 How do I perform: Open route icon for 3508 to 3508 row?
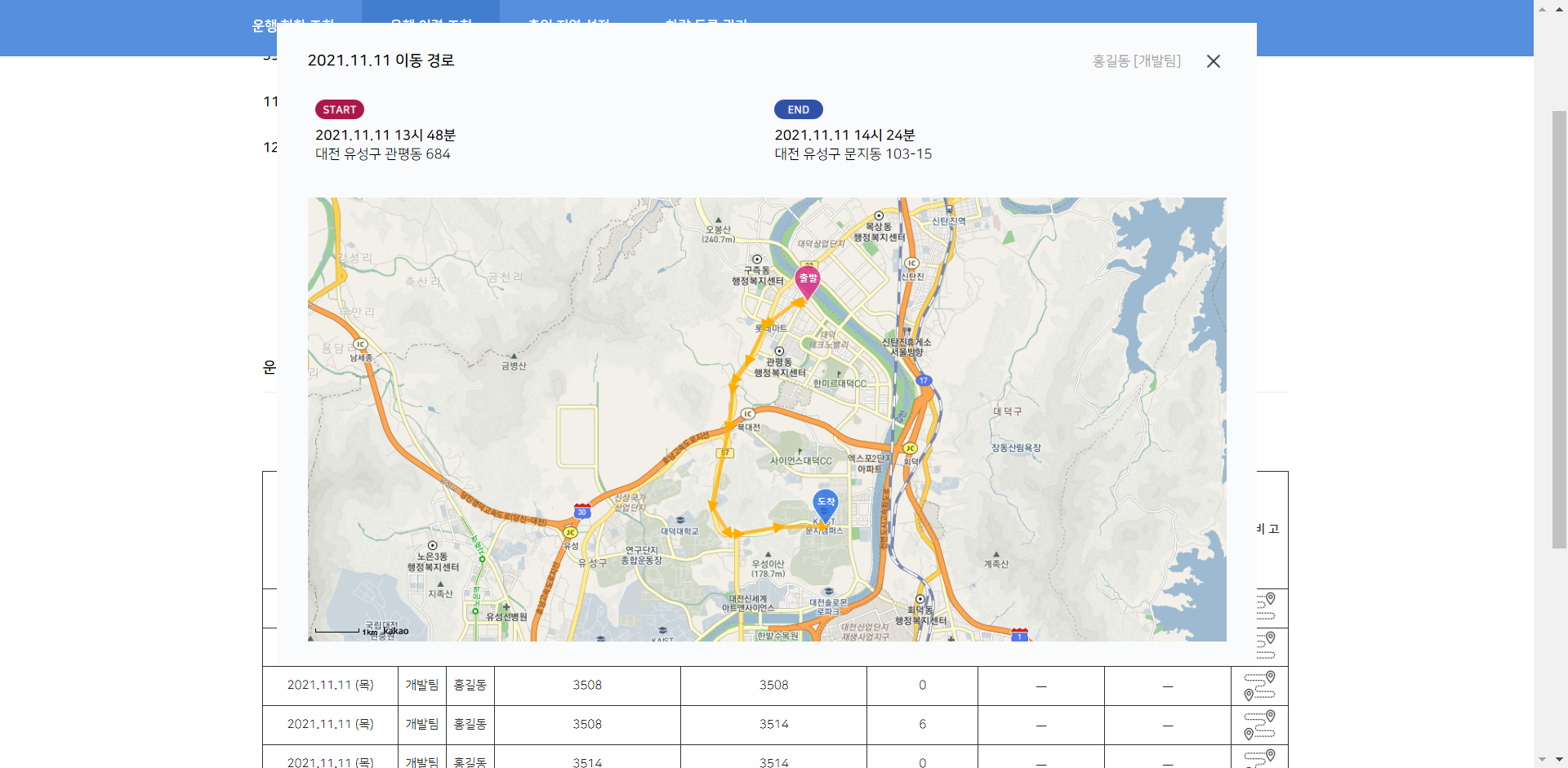pos(1259,686)
